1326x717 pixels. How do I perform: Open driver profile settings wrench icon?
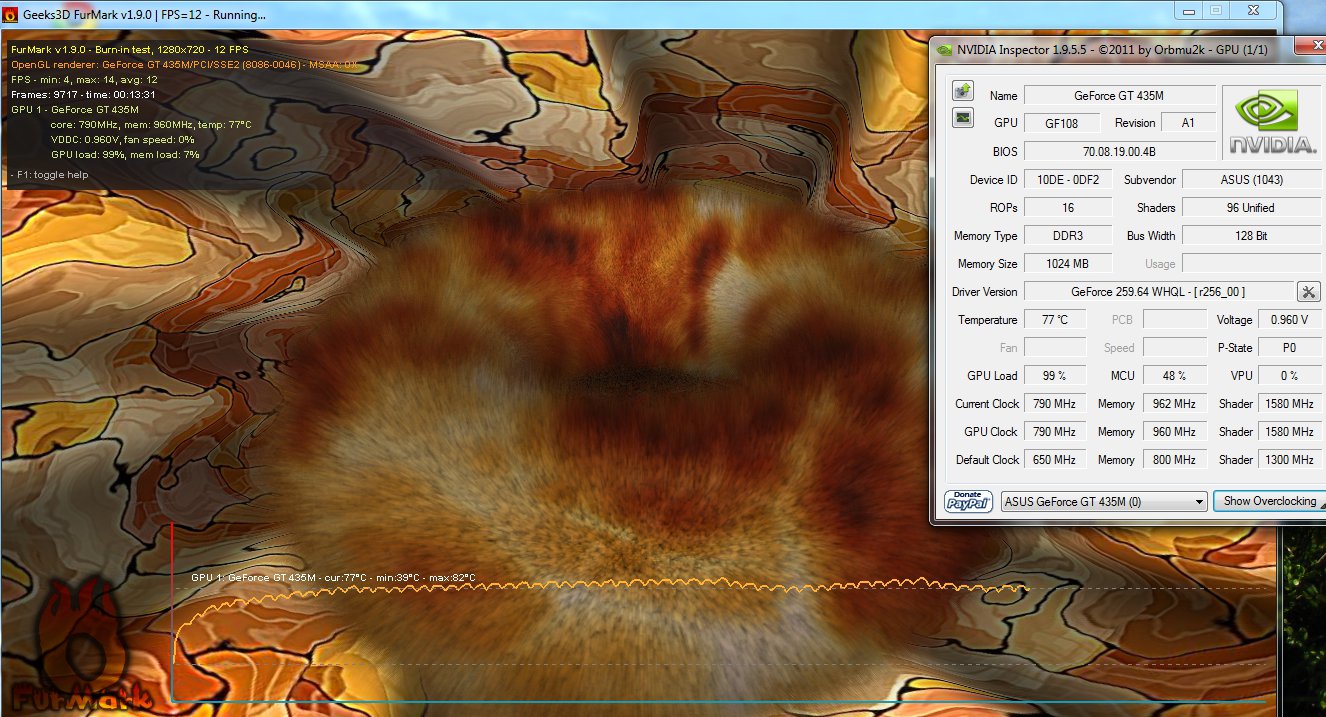(1309, 292)
